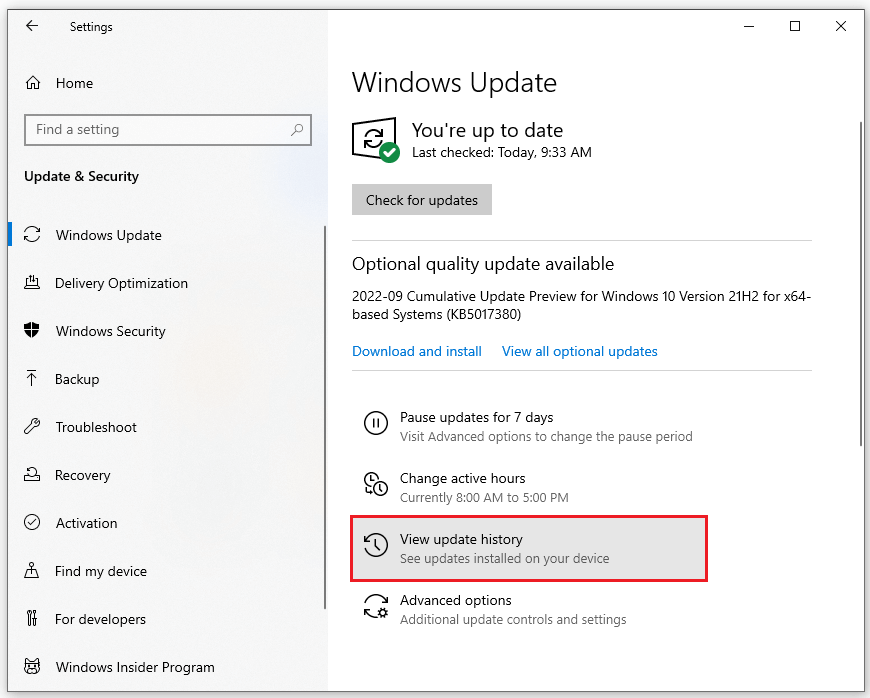Click the Pause updates for 7 days icon
Screen dimensions: 870x698
375,423
